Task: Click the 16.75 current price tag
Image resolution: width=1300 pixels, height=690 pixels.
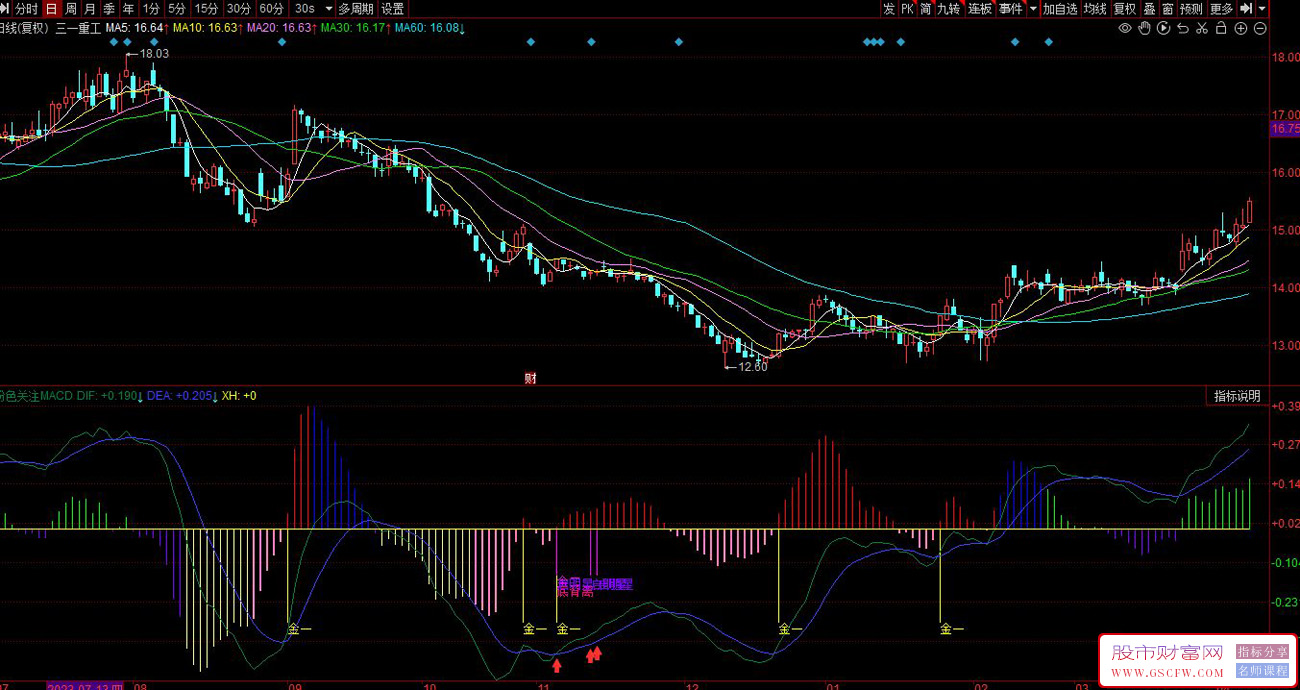Action: point(1284,129)
